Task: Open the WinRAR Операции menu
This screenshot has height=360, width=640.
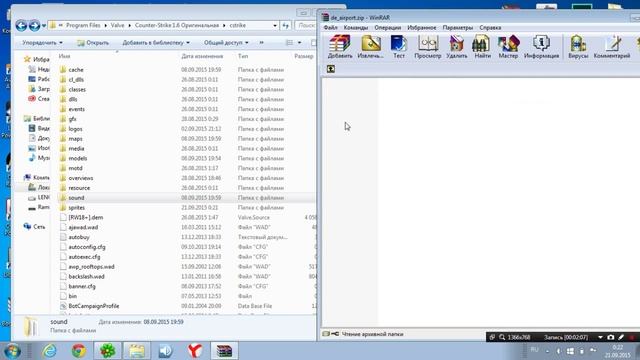Action: pos(387,27)
